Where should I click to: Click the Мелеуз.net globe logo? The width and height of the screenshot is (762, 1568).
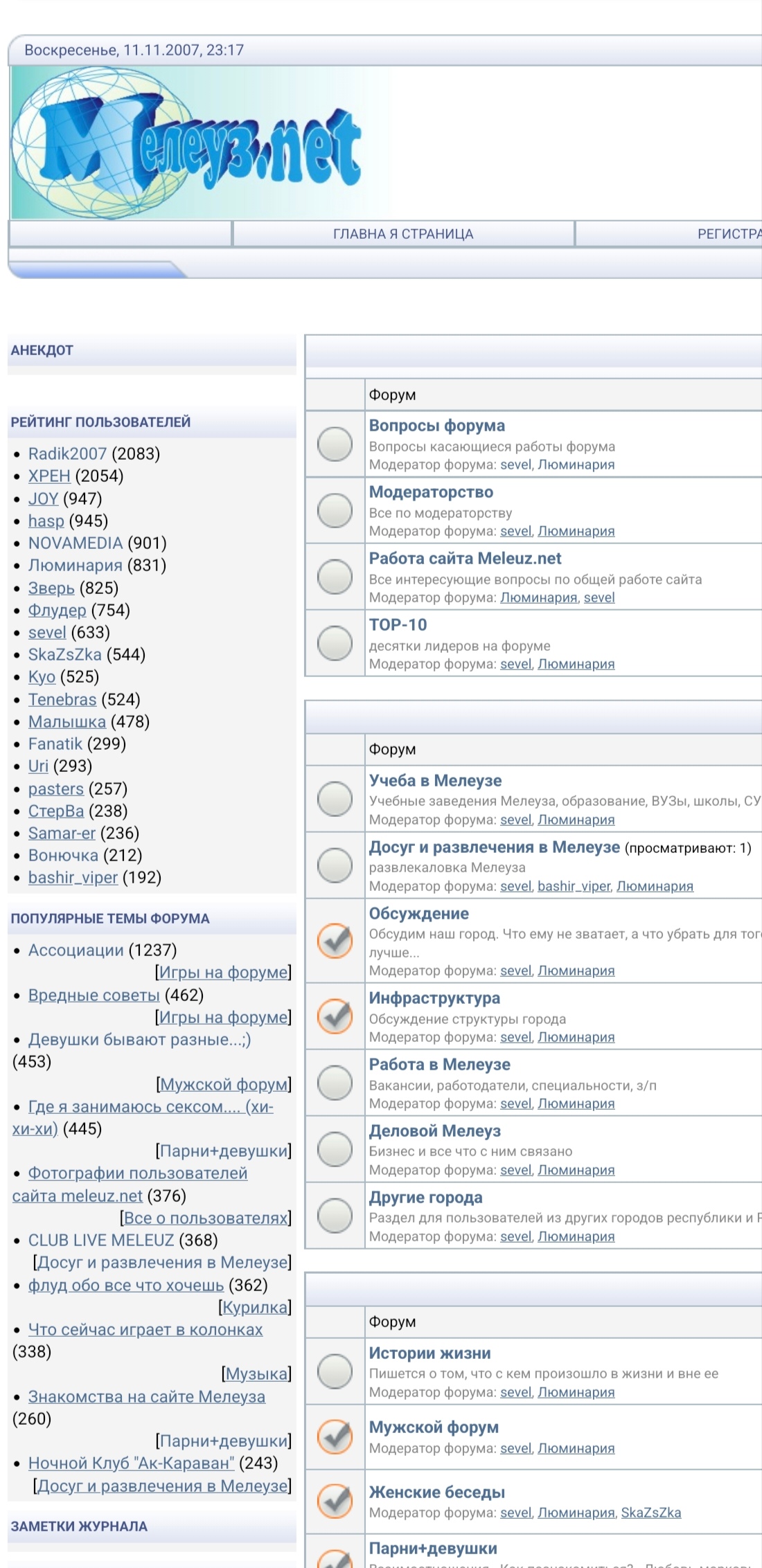click(x=187, y=143)
